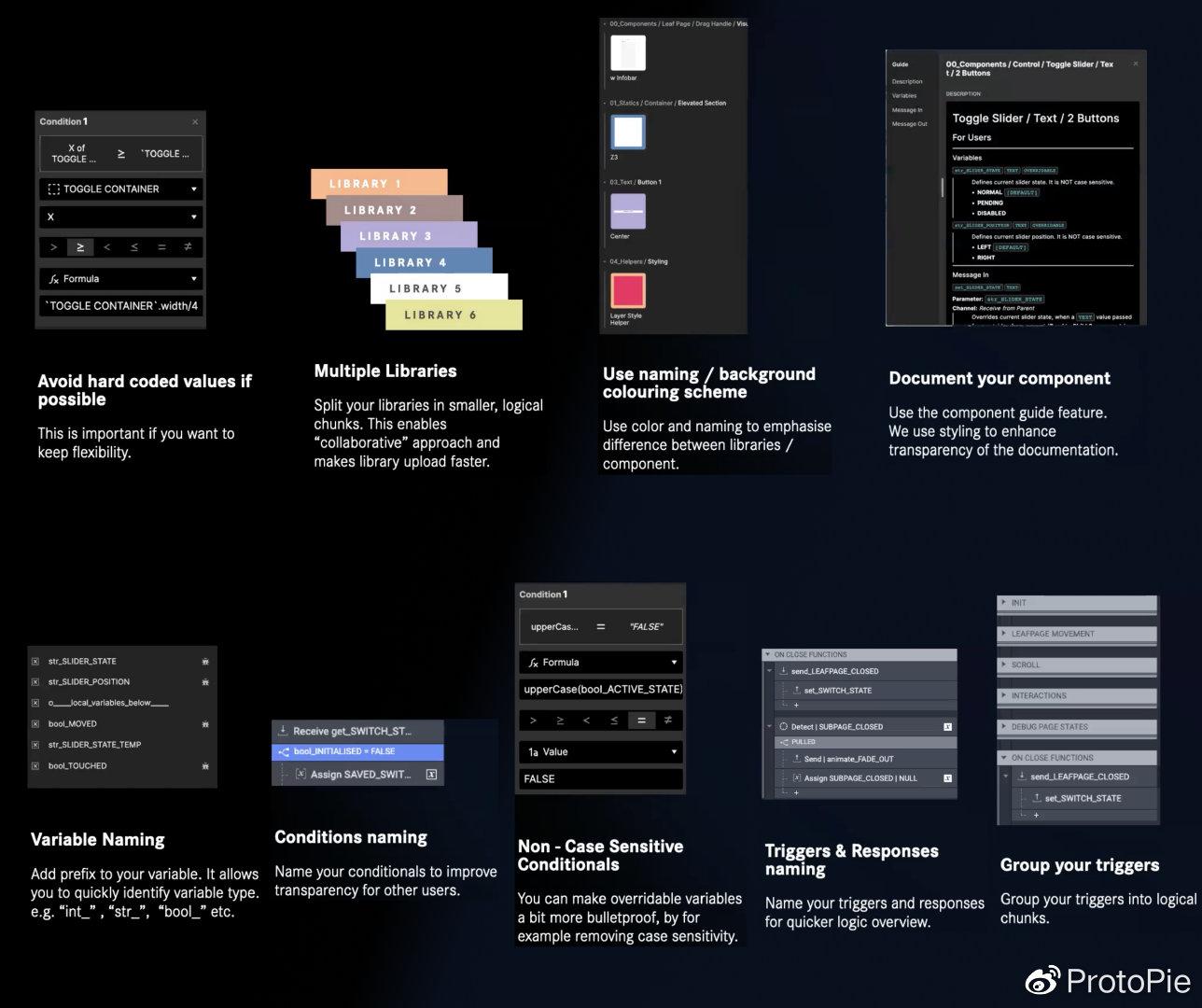
Task: Click the variable badge on Detect | SUBPAGE_CLOSED row
Action: tap(947, 726)
